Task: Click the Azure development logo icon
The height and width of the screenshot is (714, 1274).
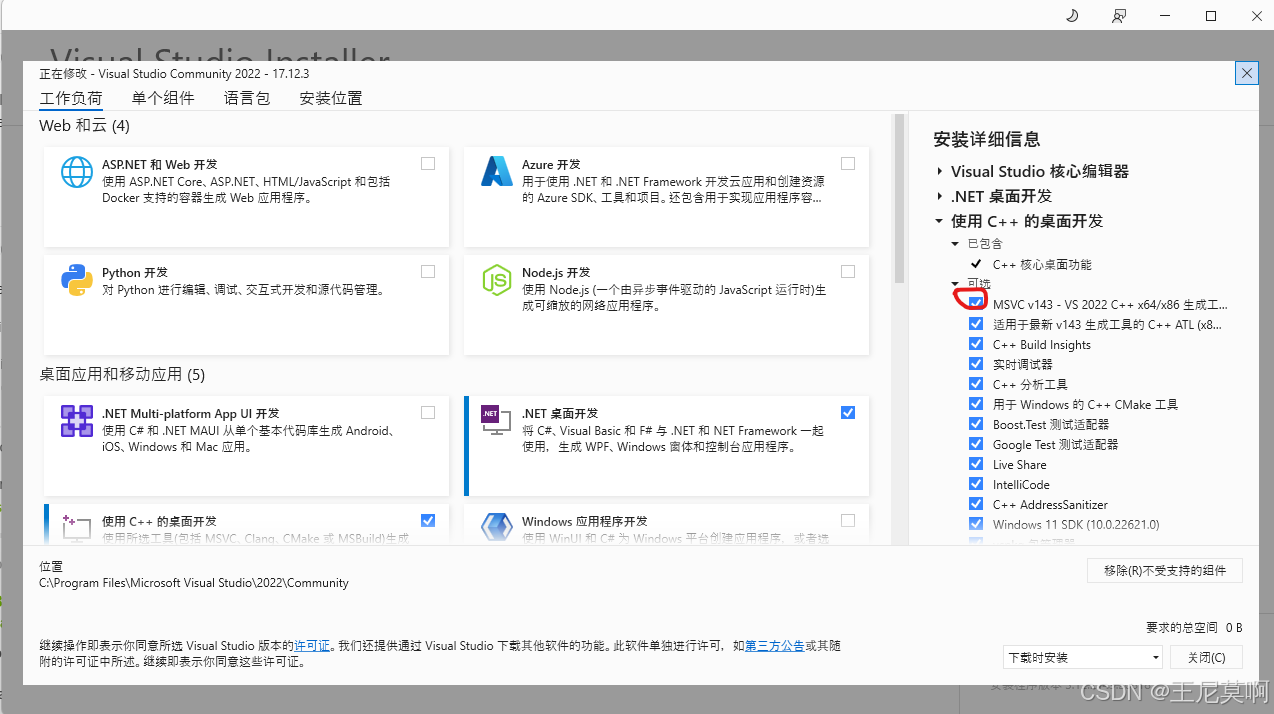Action: click(497, 172)
